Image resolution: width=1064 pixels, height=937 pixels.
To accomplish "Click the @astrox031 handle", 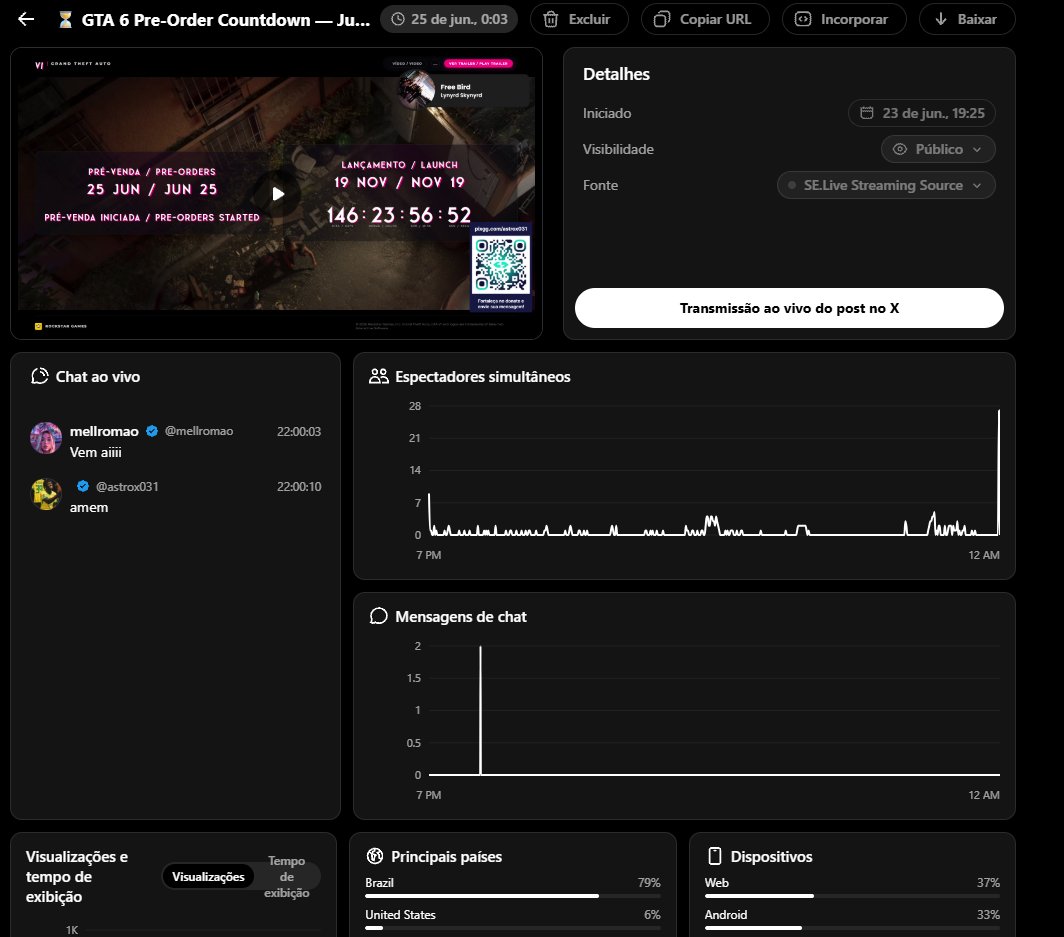I will 127,486.
